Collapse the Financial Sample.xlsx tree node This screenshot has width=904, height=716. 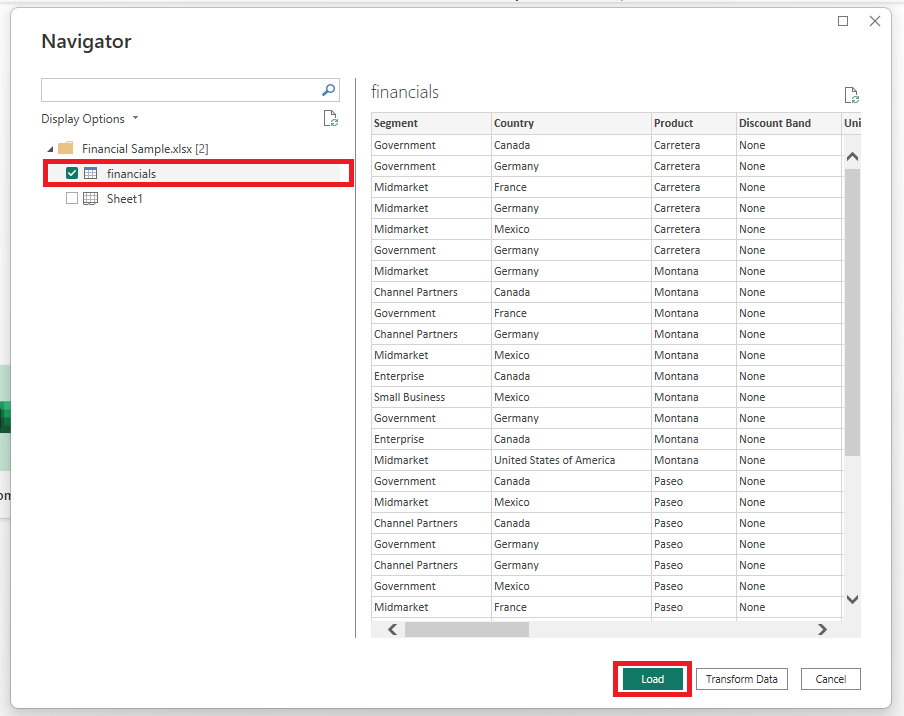click(x=50, y=149)
